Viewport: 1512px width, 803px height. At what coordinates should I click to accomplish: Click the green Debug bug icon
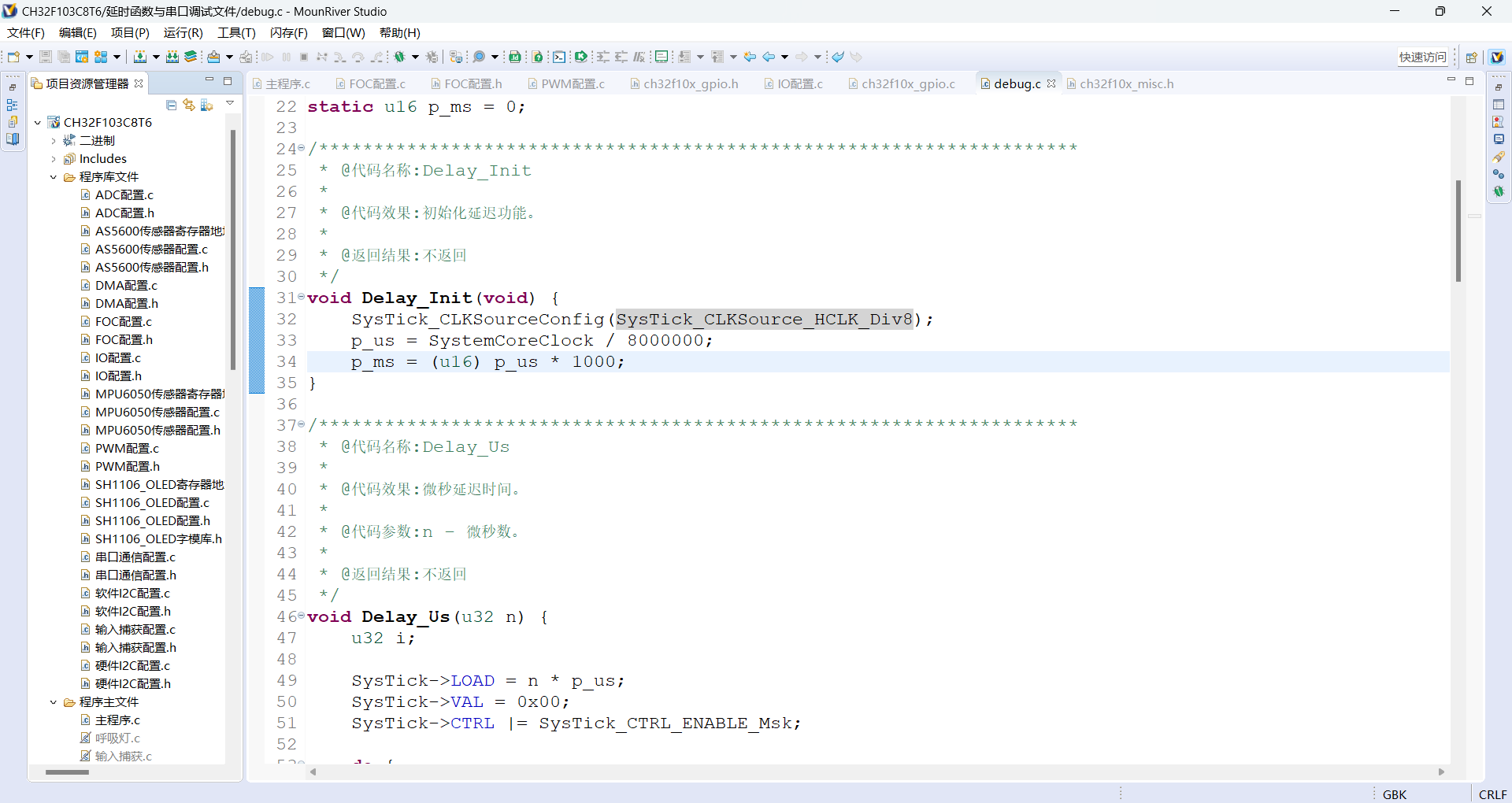(x=400, y=57)
